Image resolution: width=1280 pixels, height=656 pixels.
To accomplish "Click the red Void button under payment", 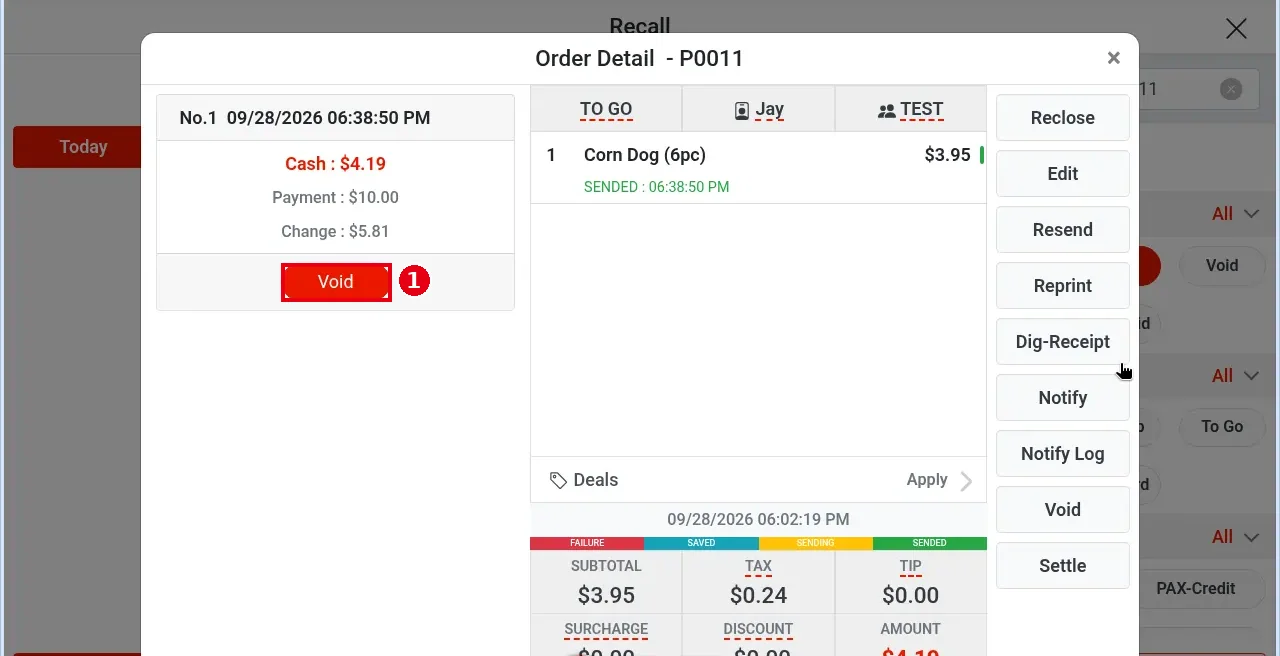I will click(x=336, y=282).
